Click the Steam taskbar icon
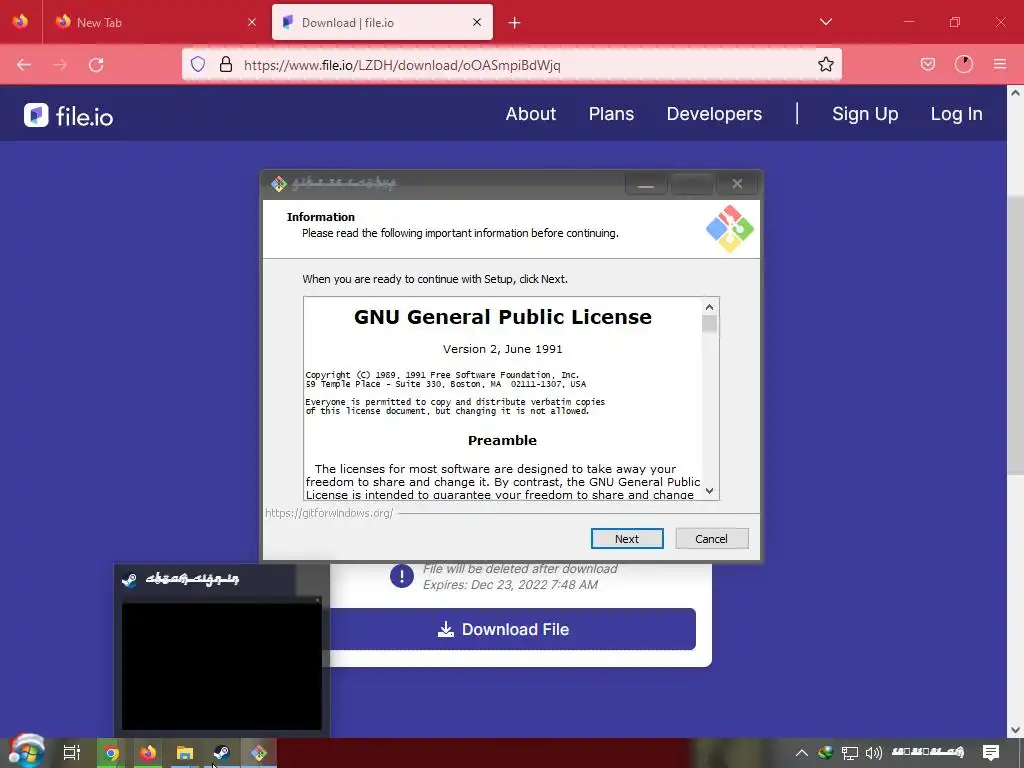This screenshot has width=1024, height=768. pyautogui.click(x=221, y=753)
